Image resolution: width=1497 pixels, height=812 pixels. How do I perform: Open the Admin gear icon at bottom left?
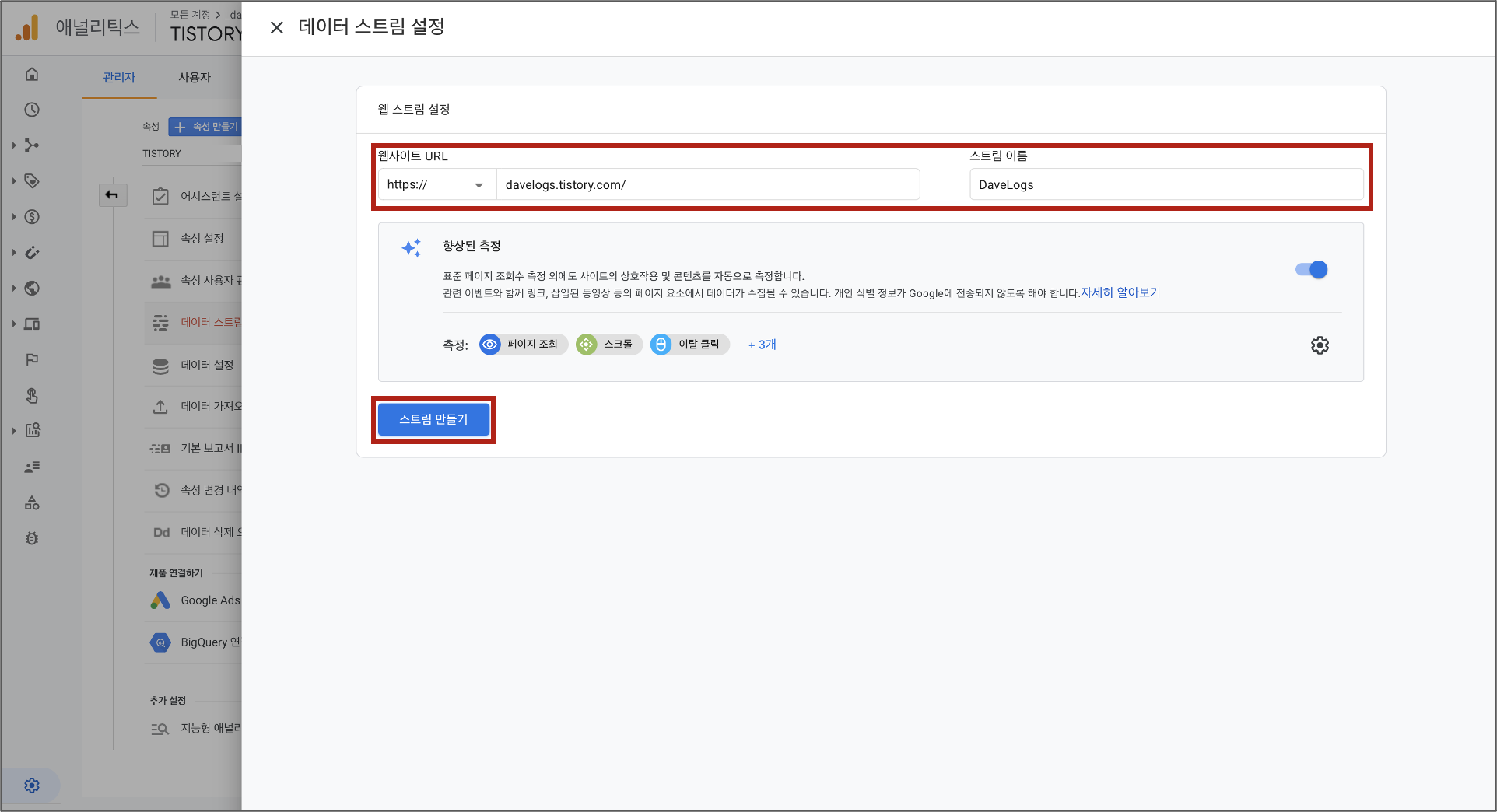32,786
